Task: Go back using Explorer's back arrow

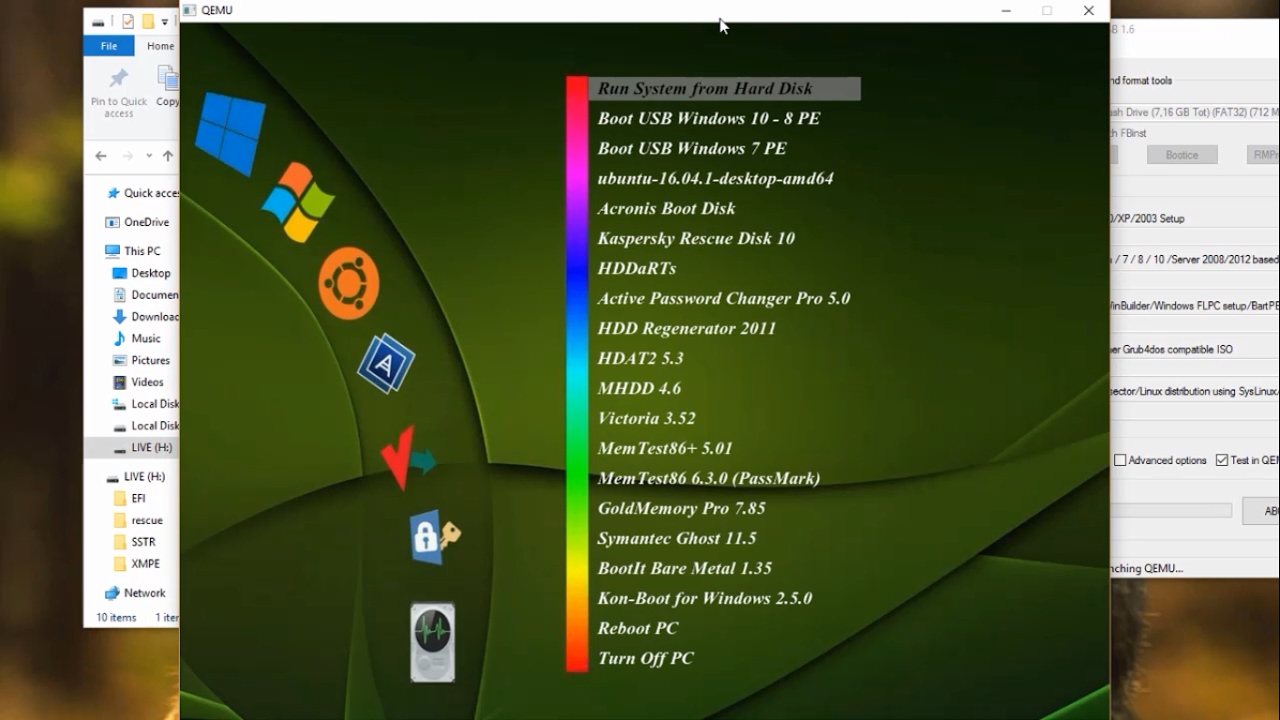Action: point(101,156)
